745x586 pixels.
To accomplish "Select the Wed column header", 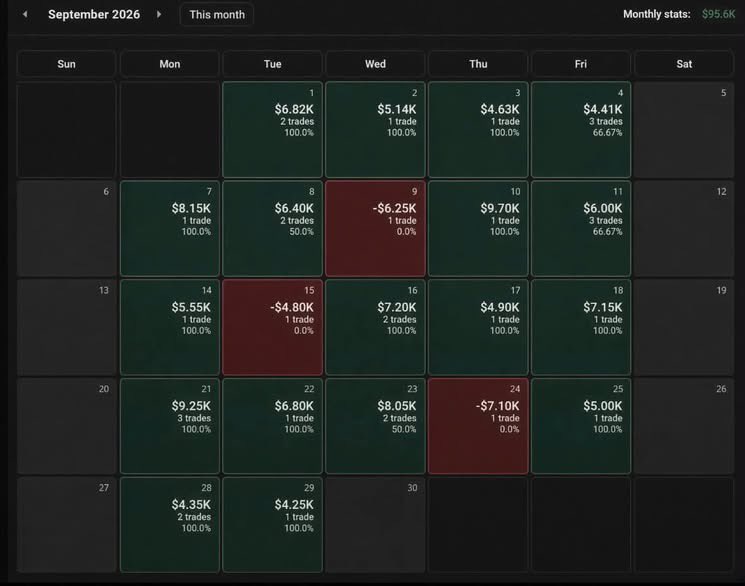I will (375, 64).
